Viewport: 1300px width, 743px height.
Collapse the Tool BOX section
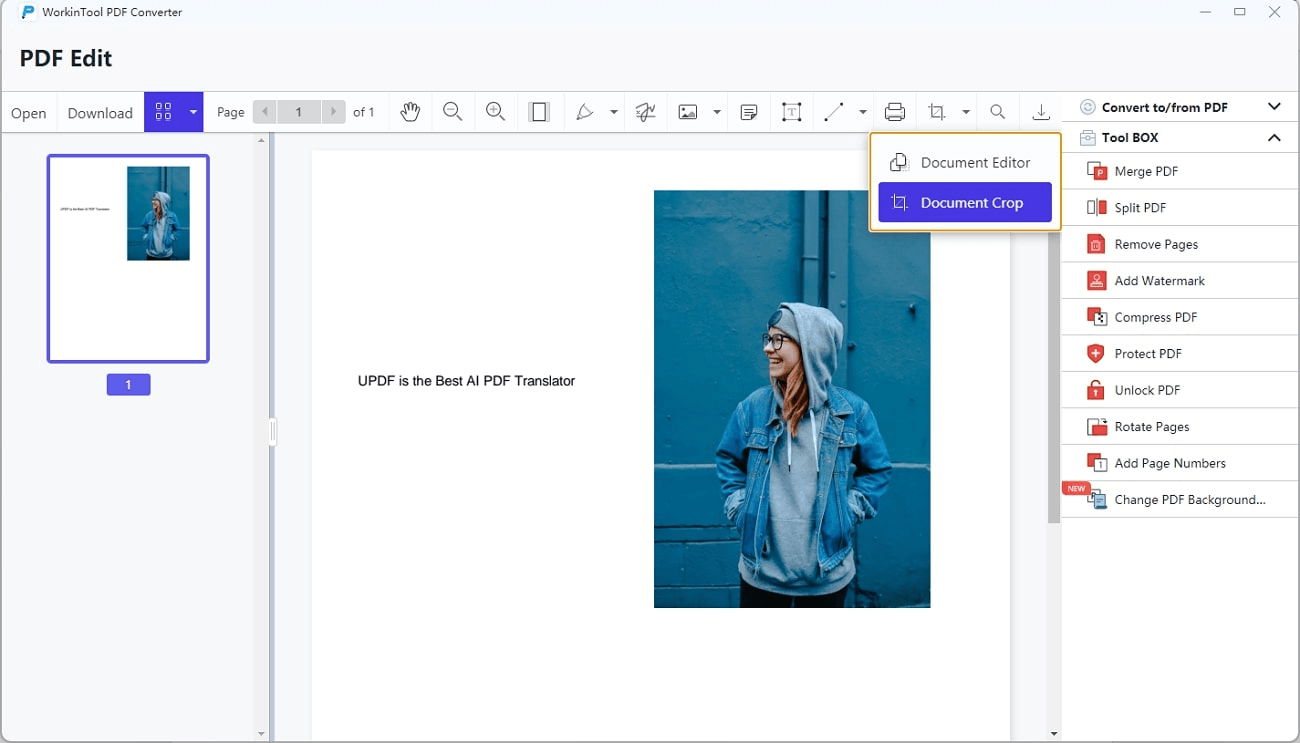pyautogui.click(x=1273, y=137)
